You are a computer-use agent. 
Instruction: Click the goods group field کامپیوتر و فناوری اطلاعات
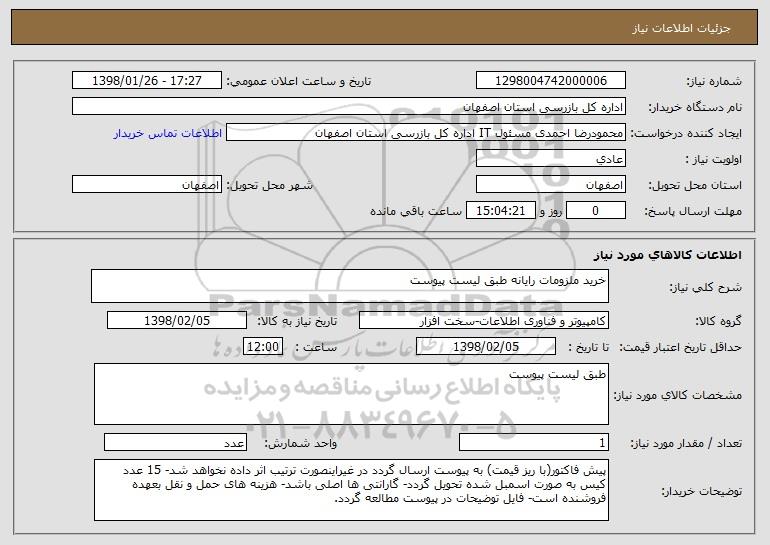click(484, 321)
